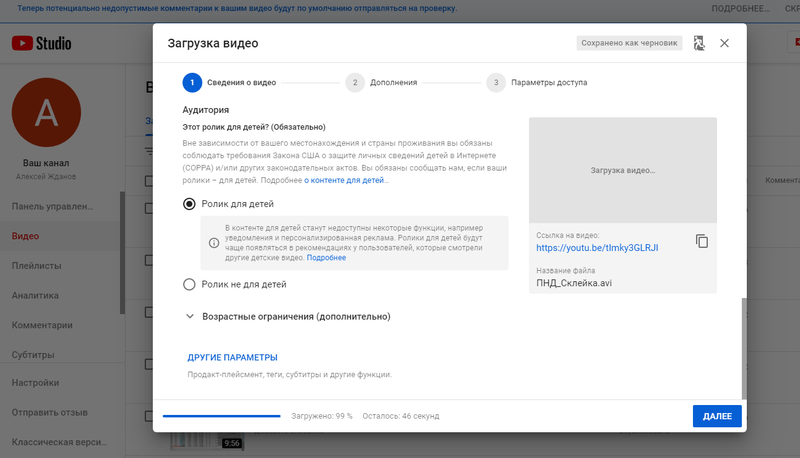Copy the video link with copy icon
The height and width of the screenshot is (458, 800).
click(702, 241)
